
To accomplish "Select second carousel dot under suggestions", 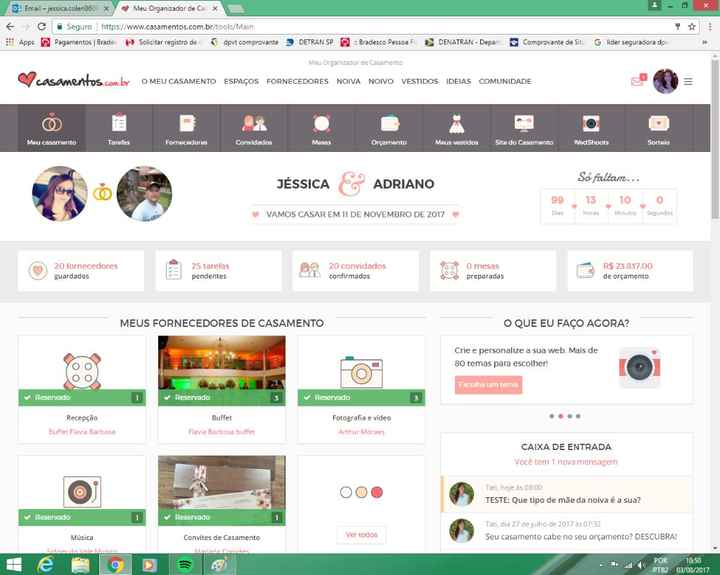I will coord(561,416).
